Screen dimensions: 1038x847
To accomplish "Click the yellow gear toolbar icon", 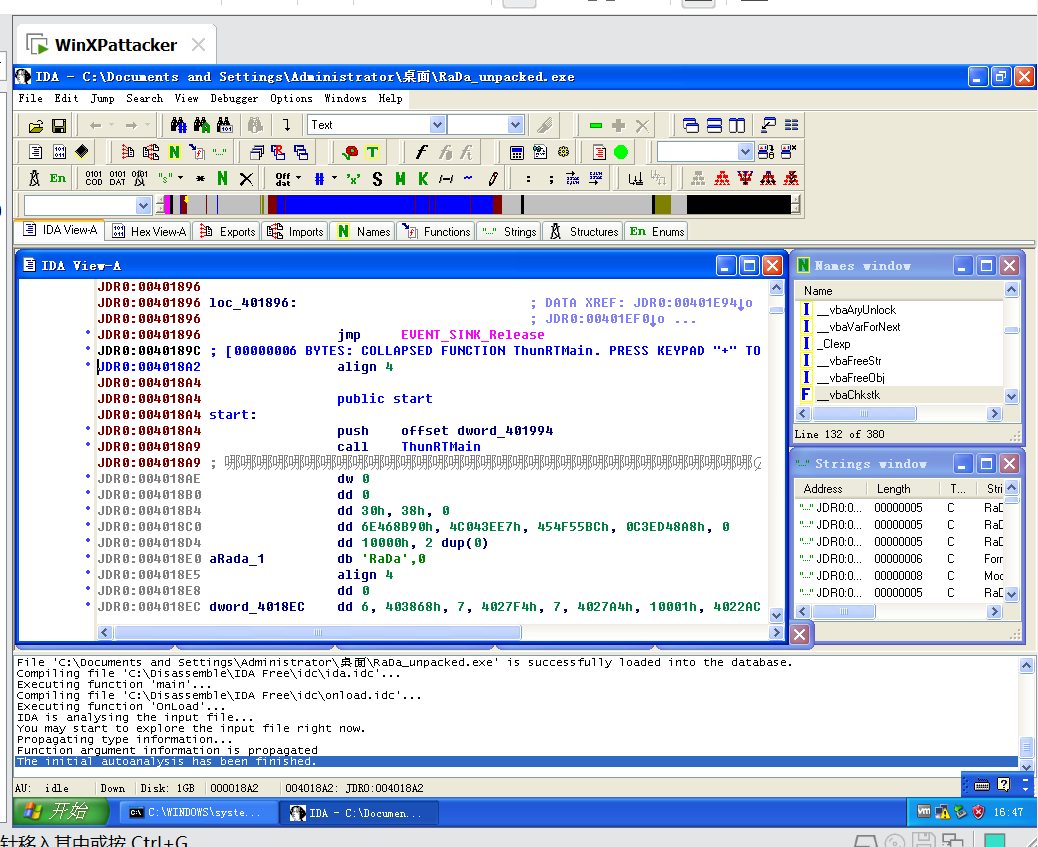I will [563, 152].
